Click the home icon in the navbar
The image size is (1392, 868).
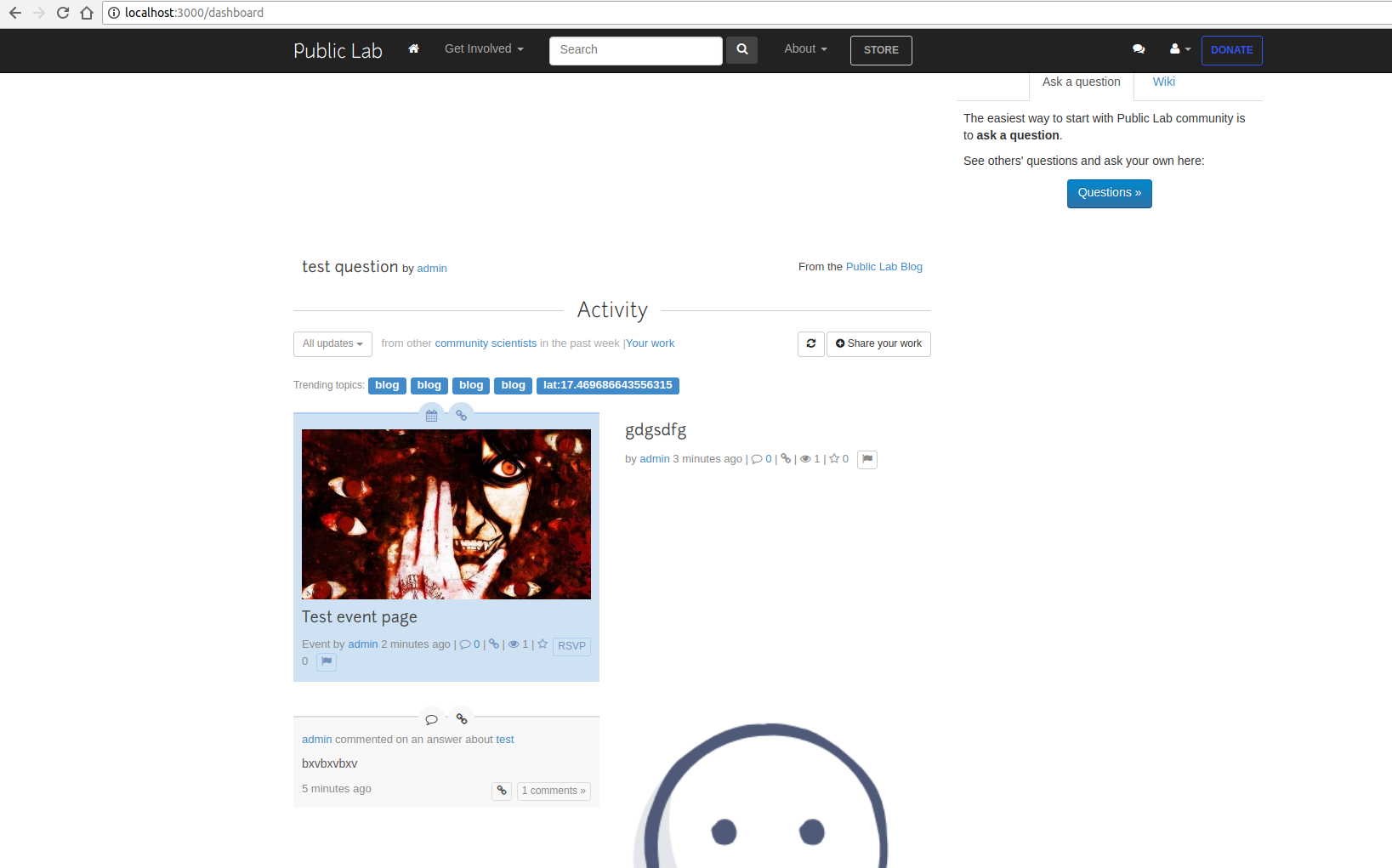coord(413,49)
